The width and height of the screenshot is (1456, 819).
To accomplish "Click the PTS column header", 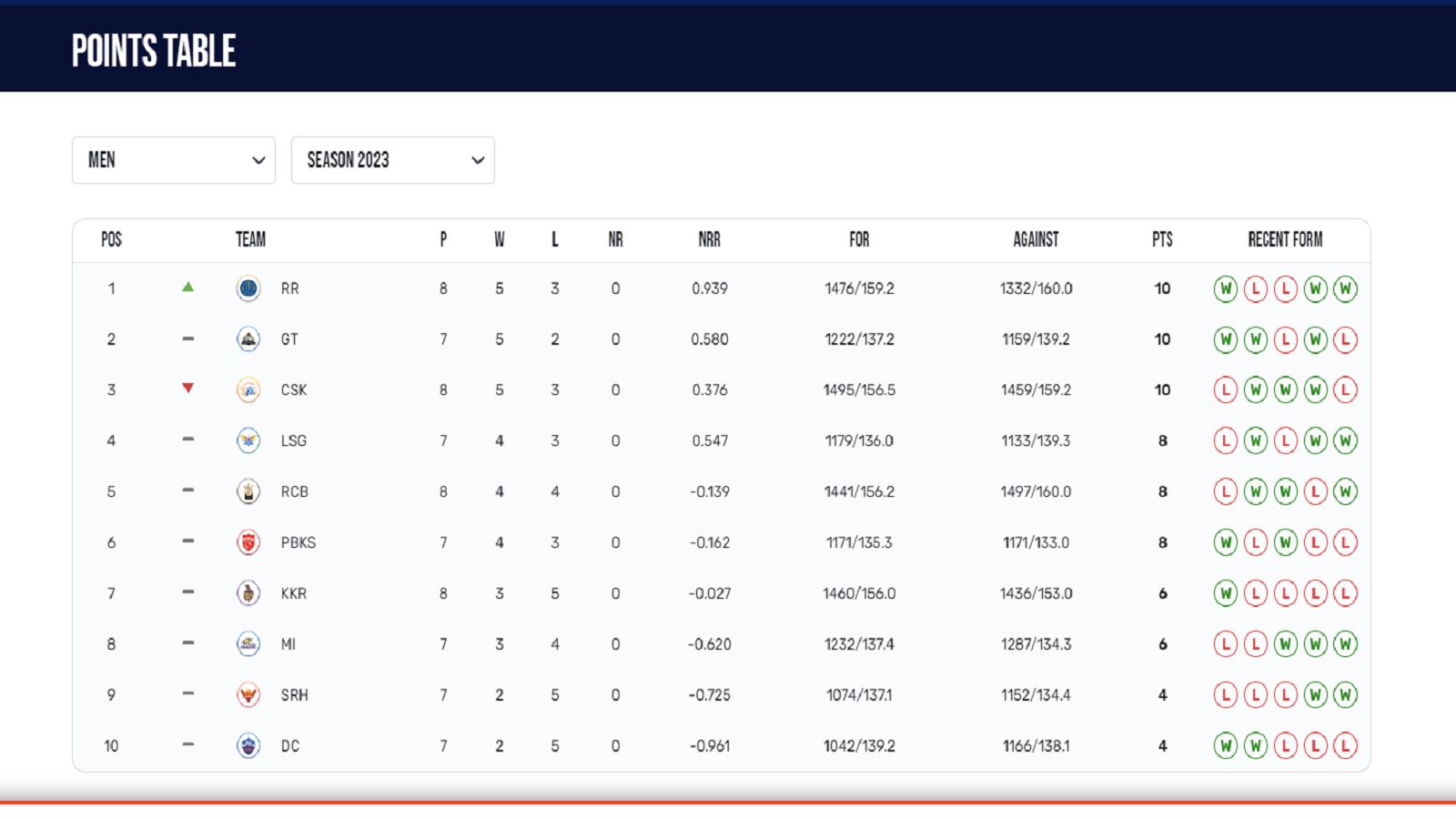I will pos(1162,239).
